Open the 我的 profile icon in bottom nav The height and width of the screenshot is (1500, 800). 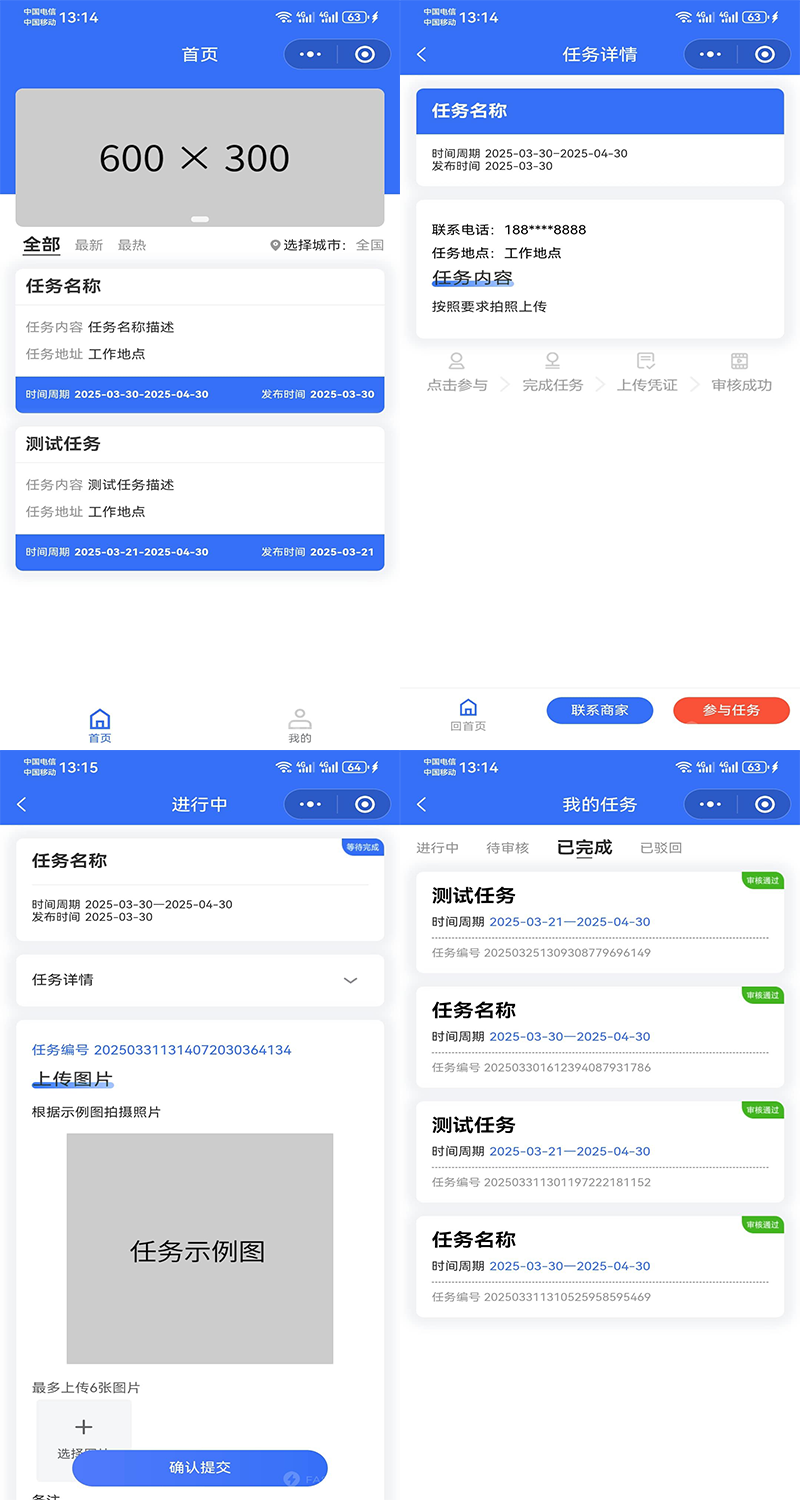(x=299, y=717)
